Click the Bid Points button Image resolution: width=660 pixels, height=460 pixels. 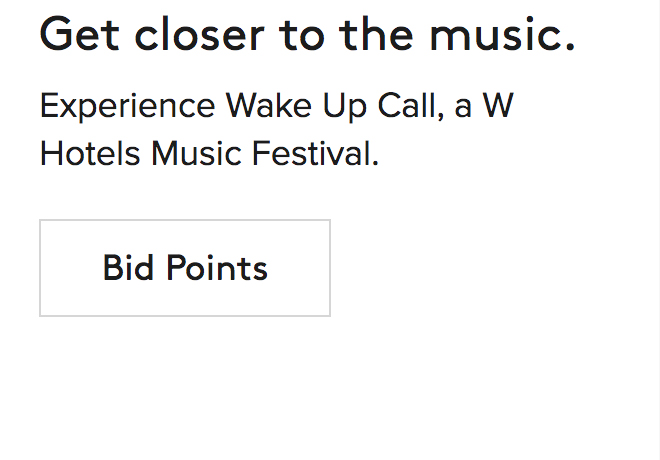tap(185, 268)
